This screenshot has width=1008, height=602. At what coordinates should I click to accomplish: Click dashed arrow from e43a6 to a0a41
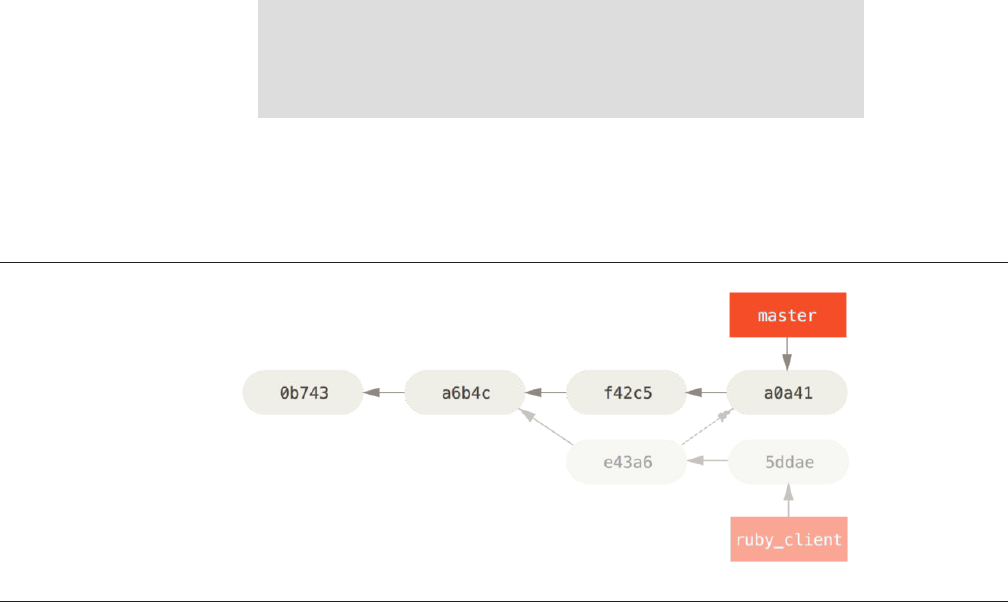coord(706,428)
